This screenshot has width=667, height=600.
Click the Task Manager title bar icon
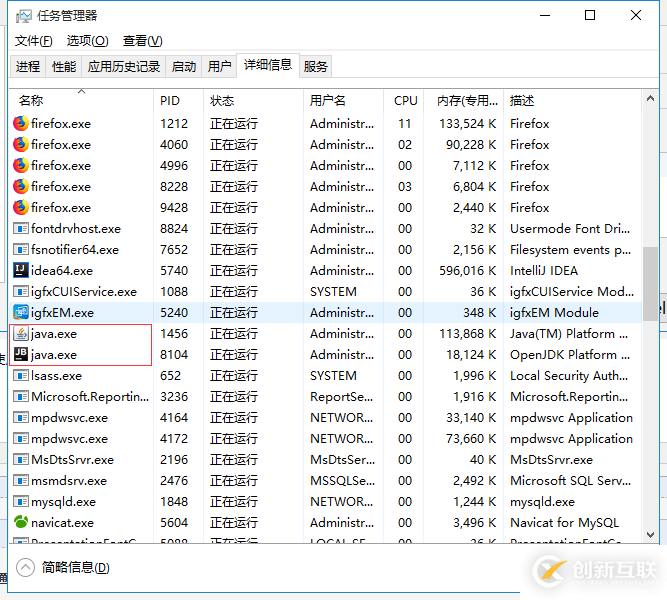coord(23,17)
